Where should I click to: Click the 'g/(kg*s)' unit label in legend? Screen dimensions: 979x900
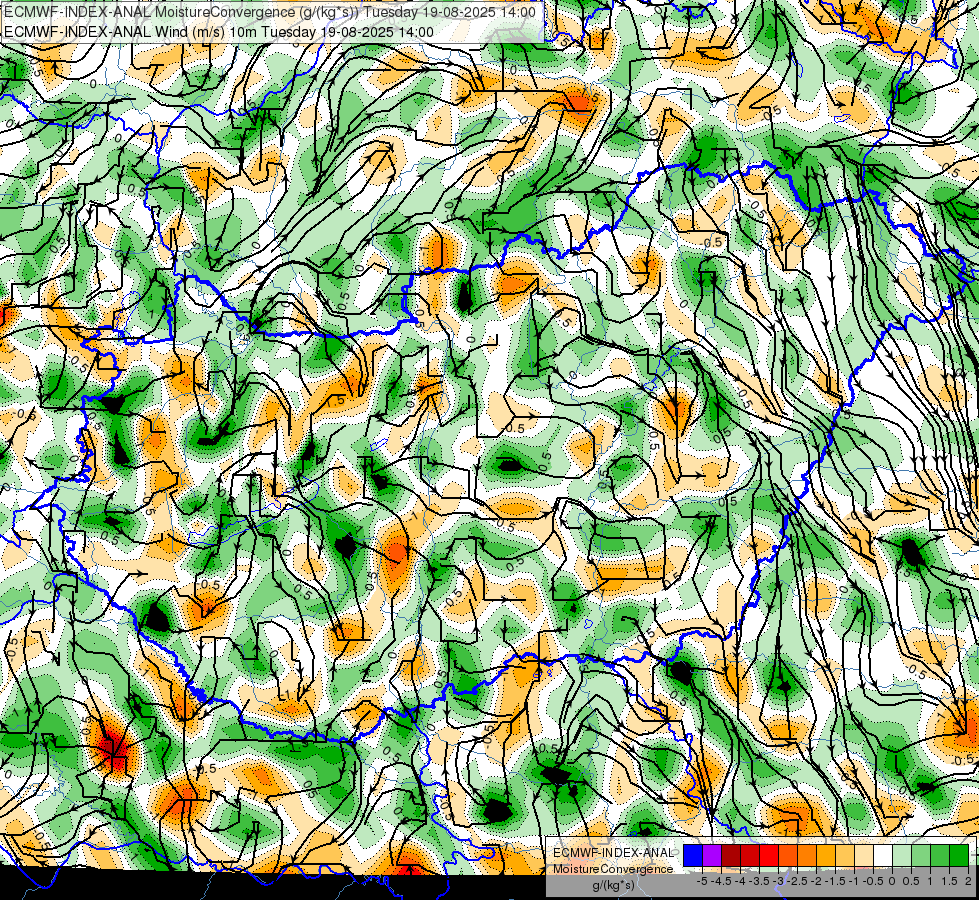(614, 885)
